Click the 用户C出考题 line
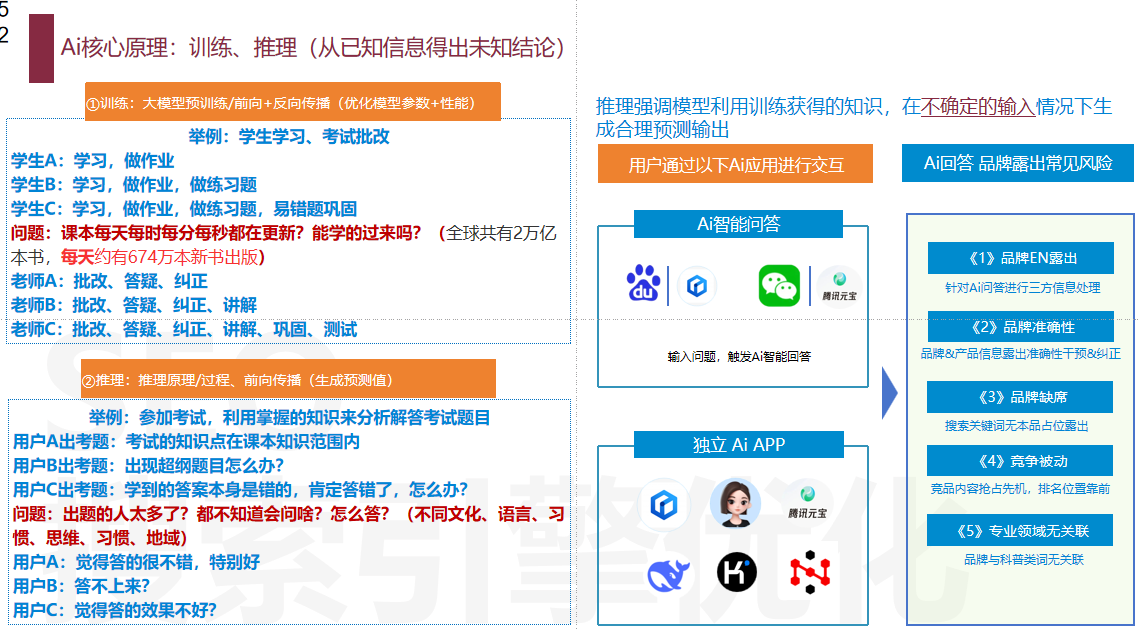 (x=240, y=489)
